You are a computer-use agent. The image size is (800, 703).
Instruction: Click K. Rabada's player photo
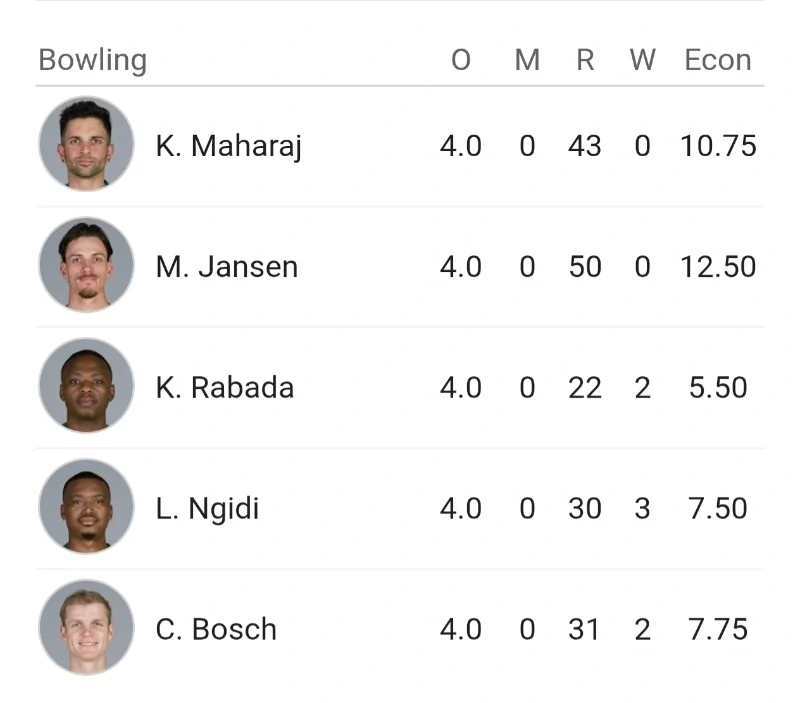pyautogui.click(x=86, y=387)
